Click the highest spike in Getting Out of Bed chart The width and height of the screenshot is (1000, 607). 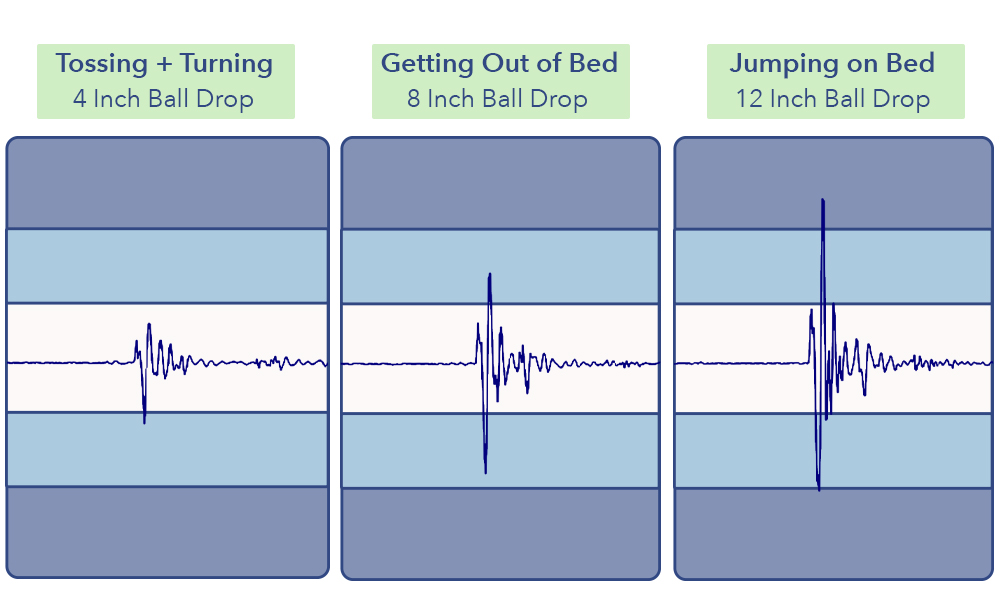click(489, 276)
